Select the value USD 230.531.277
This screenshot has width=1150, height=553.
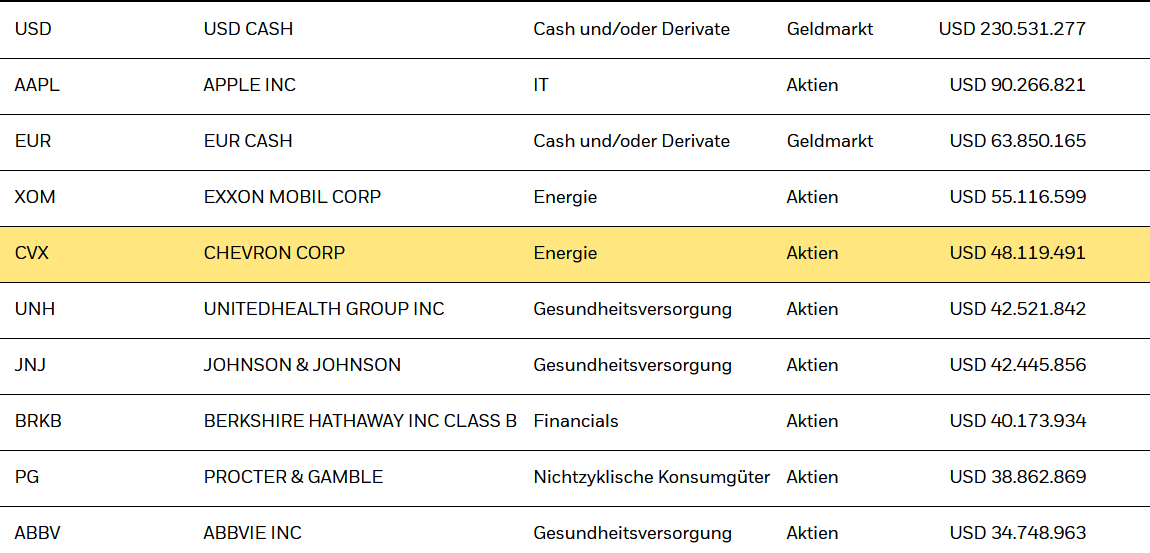[1011, 29]
